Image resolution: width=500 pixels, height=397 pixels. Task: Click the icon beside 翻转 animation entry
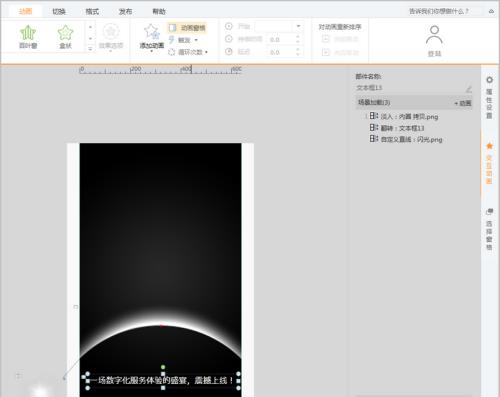pos(374,127)
